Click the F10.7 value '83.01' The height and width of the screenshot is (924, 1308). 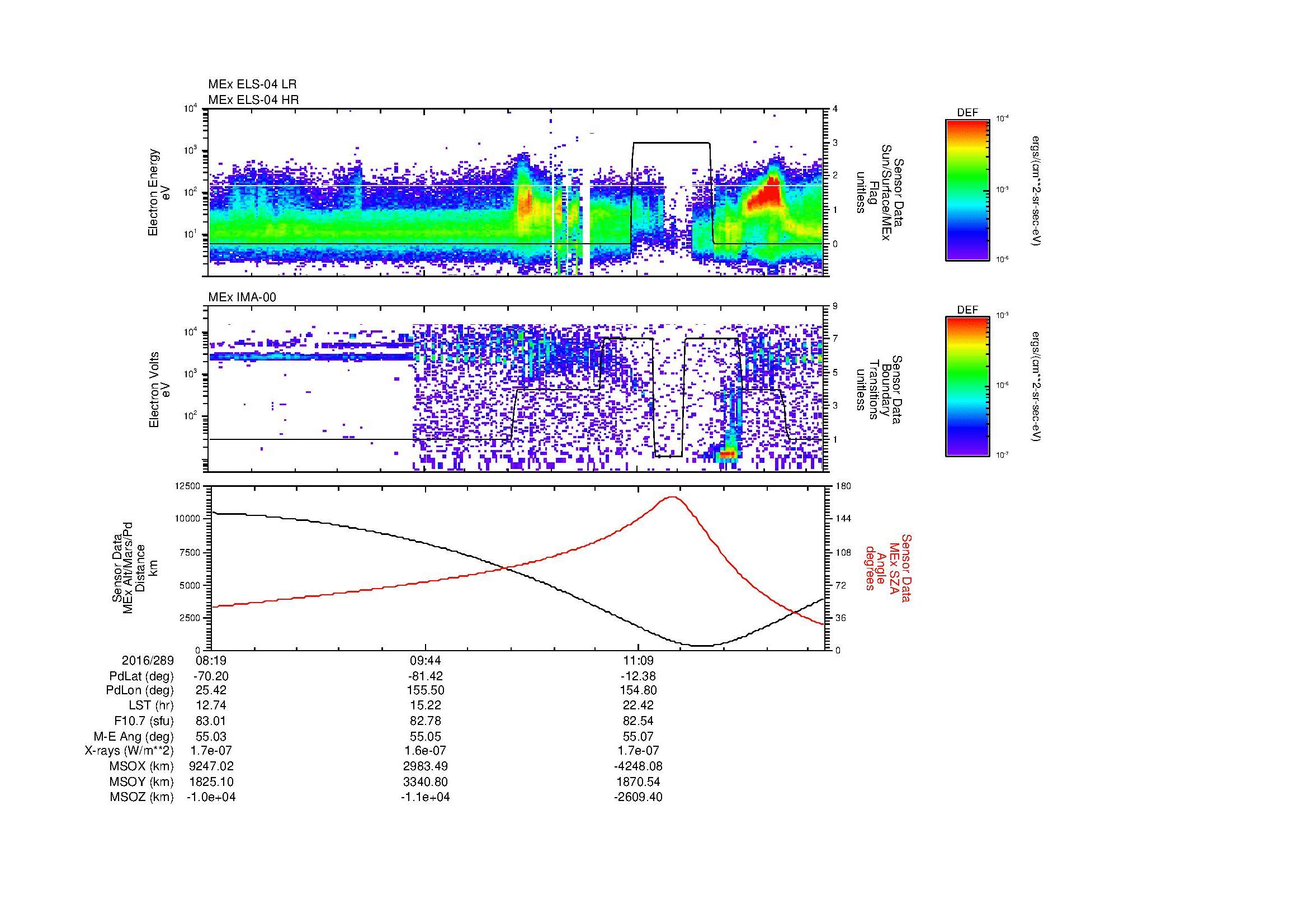point(211,721)
